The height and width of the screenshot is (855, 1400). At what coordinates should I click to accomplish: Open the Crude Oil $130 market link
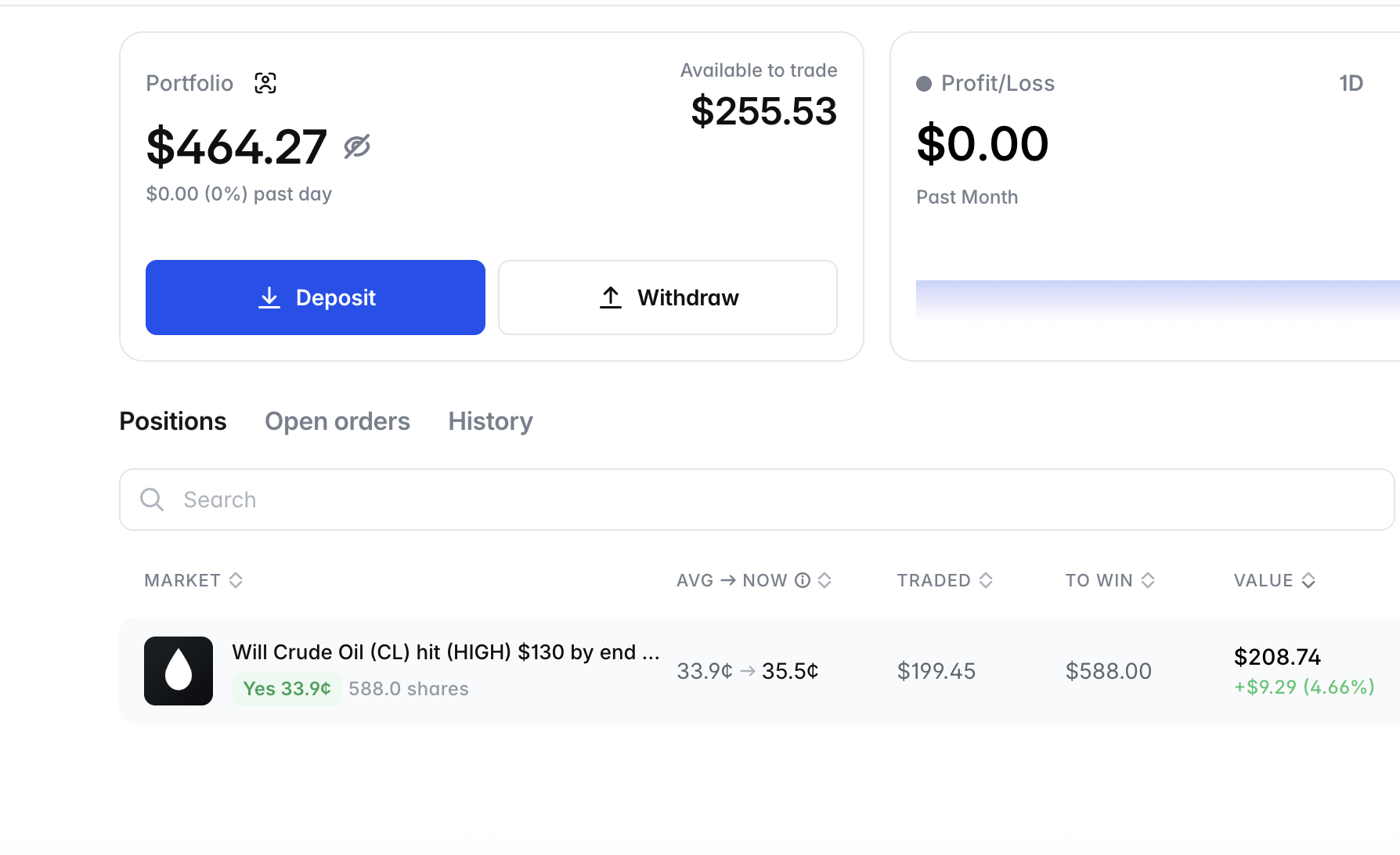pyautogui.click(x=446, y=652)
